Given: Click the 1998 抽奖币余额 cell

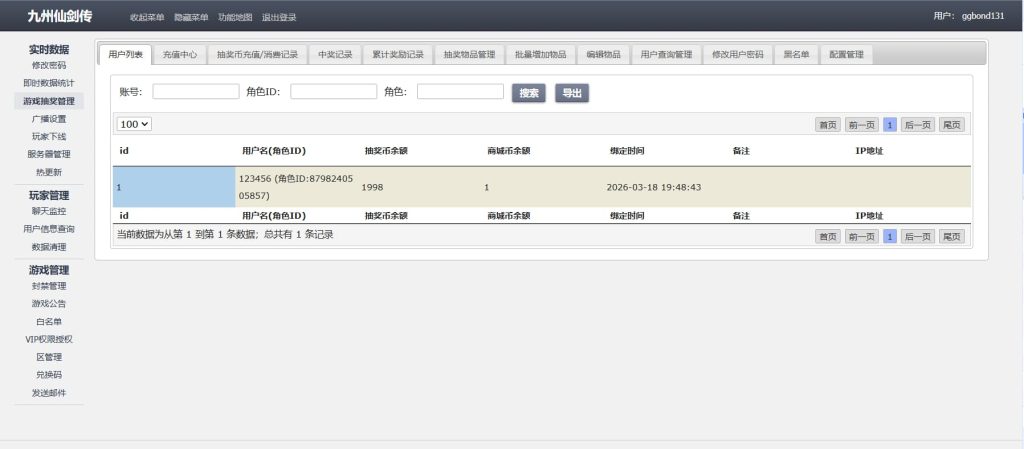Looking at the screenshot, I should pyautogui.click(x=419, y=187).
